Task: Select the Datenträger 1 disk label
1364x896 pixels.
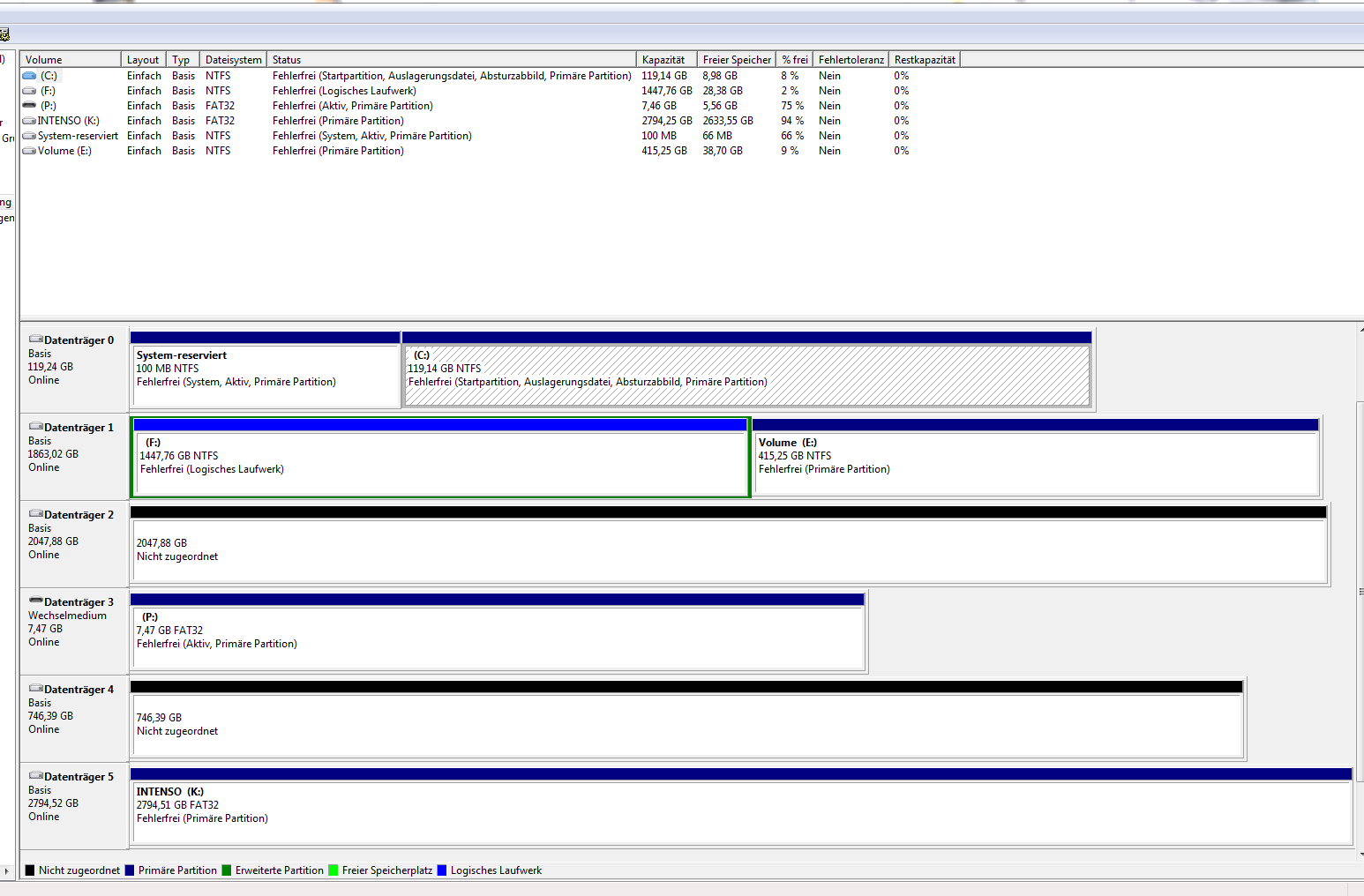Action: [74, 455]
